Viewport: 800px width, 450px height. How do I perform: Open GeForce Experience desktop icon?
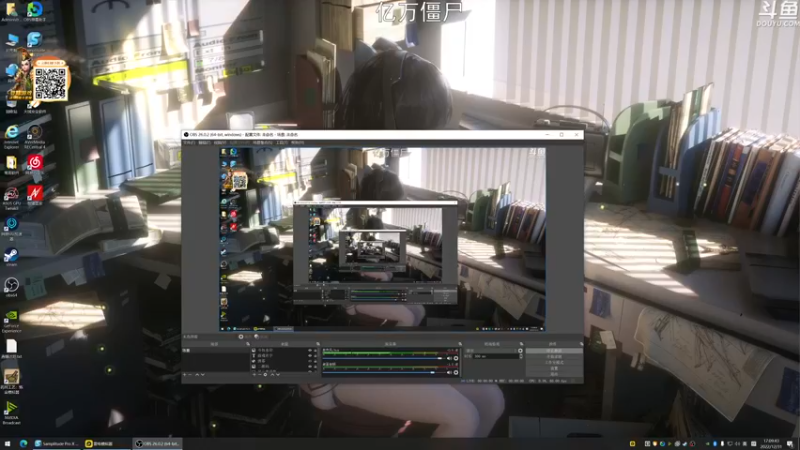[x=11, y=321]
